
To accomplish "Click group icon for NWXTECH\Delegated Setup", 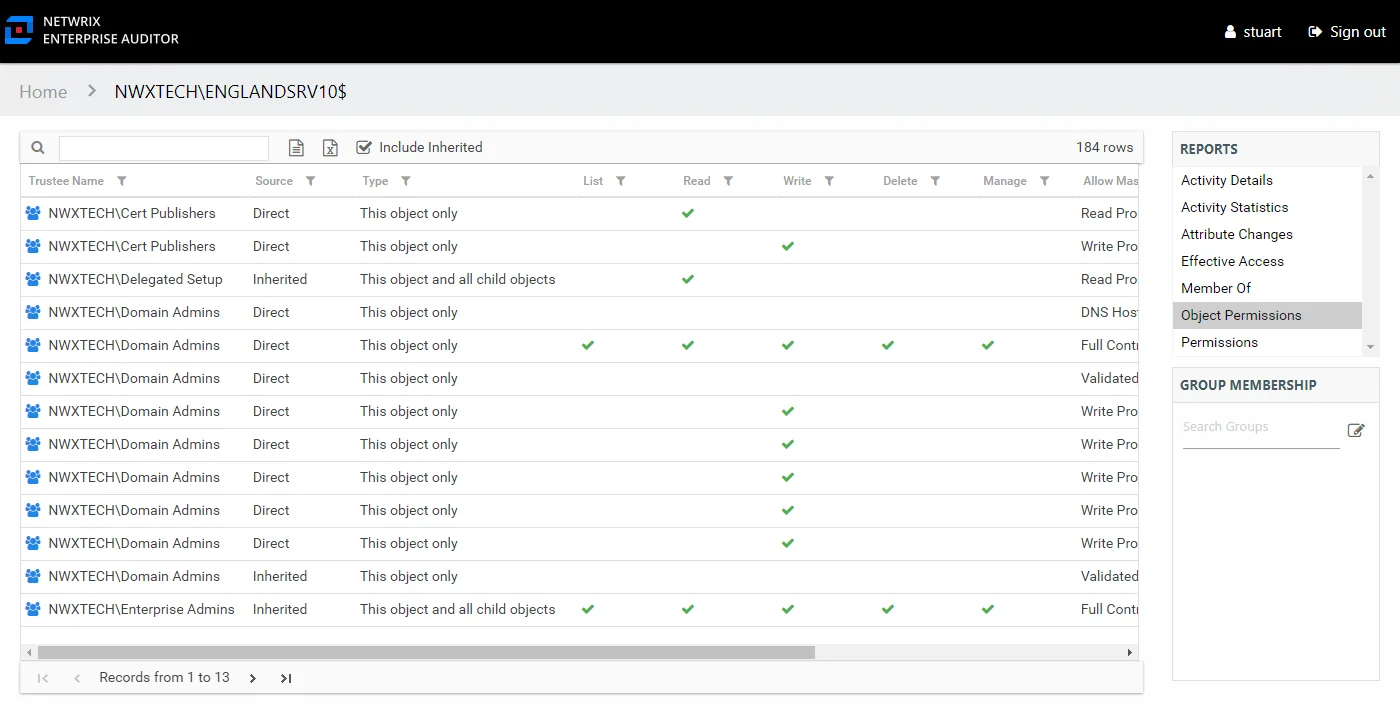I will coord(33,279).
